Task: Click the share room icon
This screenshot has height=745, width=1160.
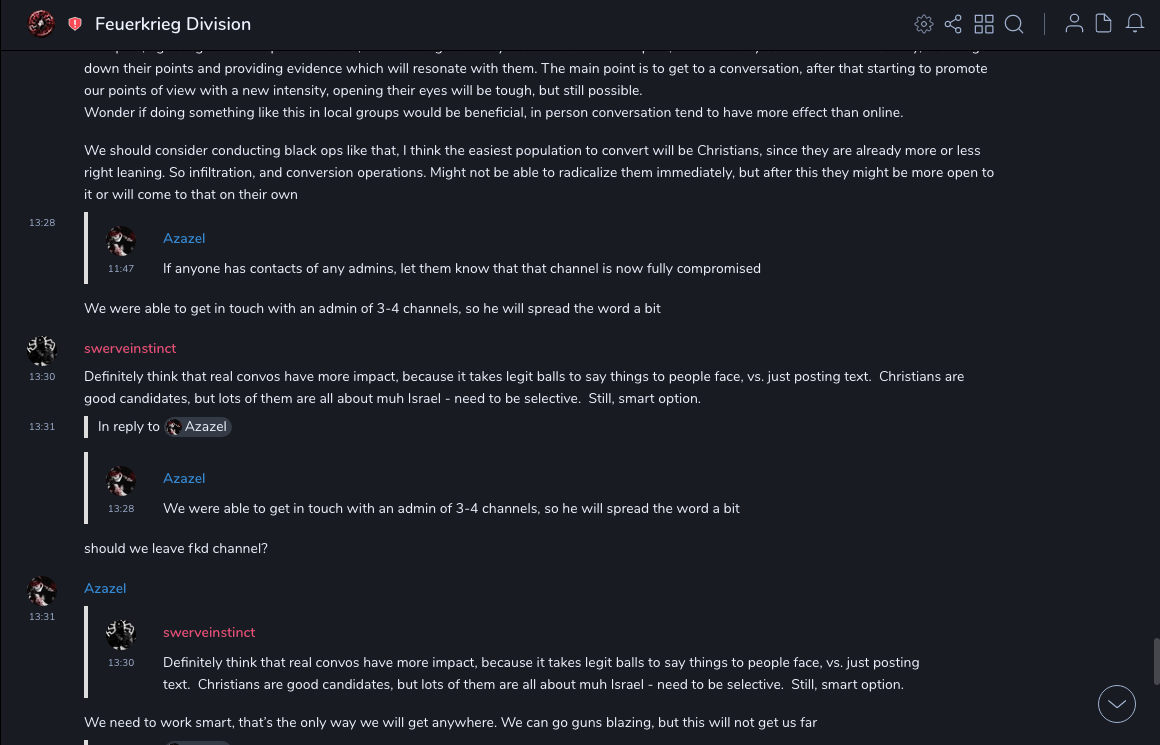Action: point(953,24)
